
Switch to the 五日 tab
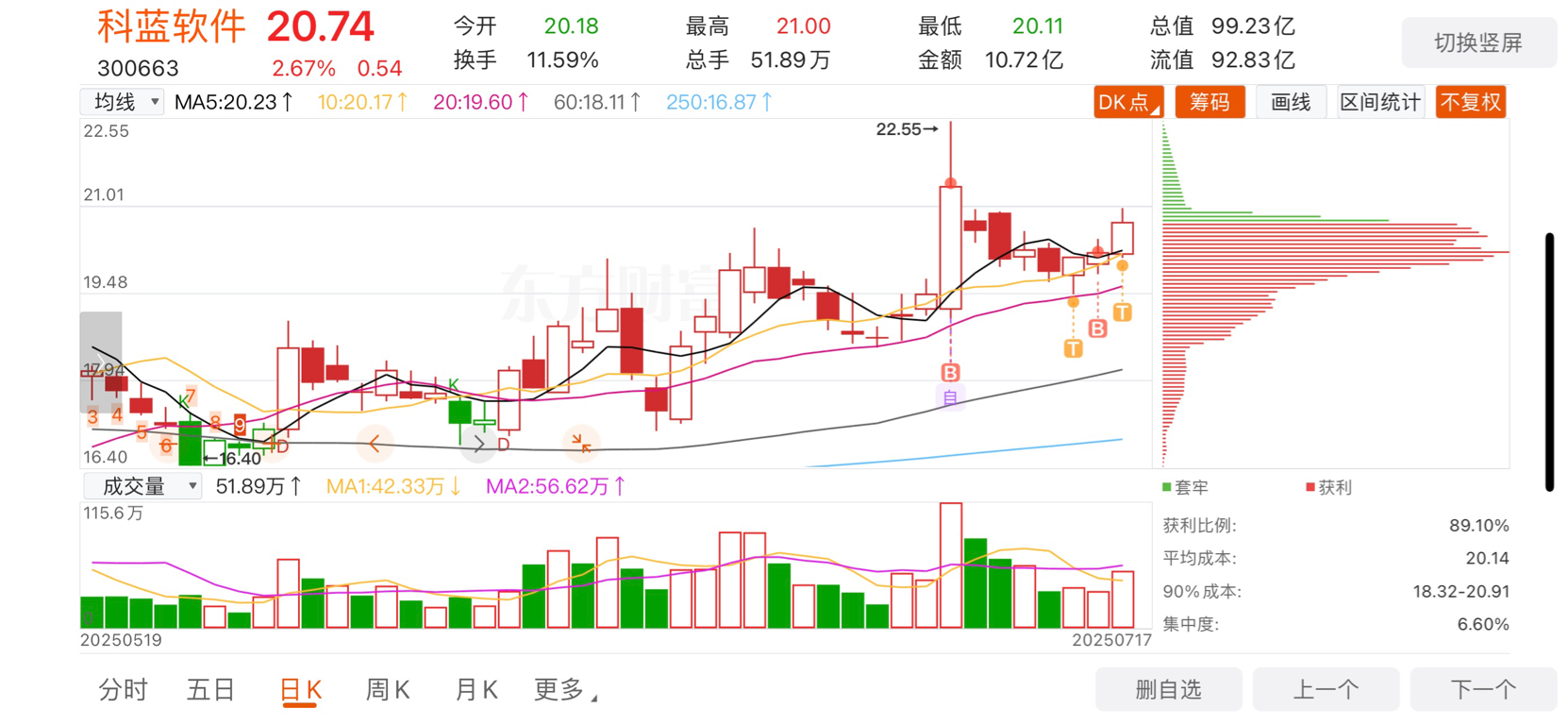pyautogui.click(x=210, y=690)
